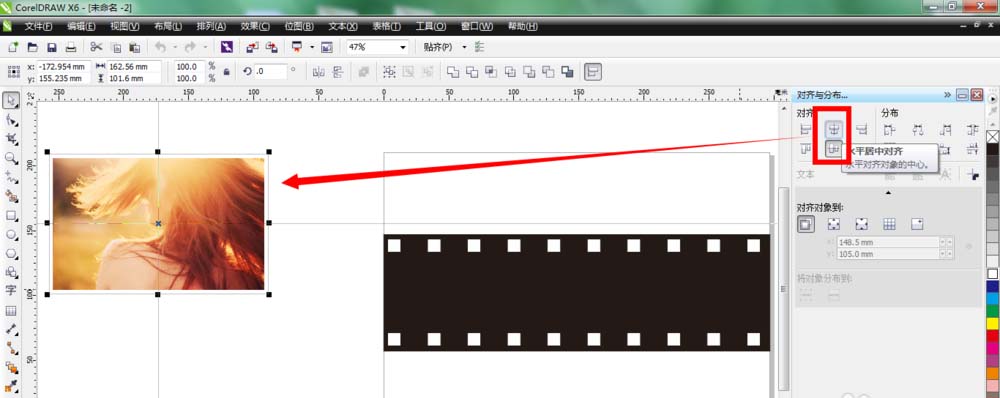Toggle the Align and Distribute docker button

point(594,71)
